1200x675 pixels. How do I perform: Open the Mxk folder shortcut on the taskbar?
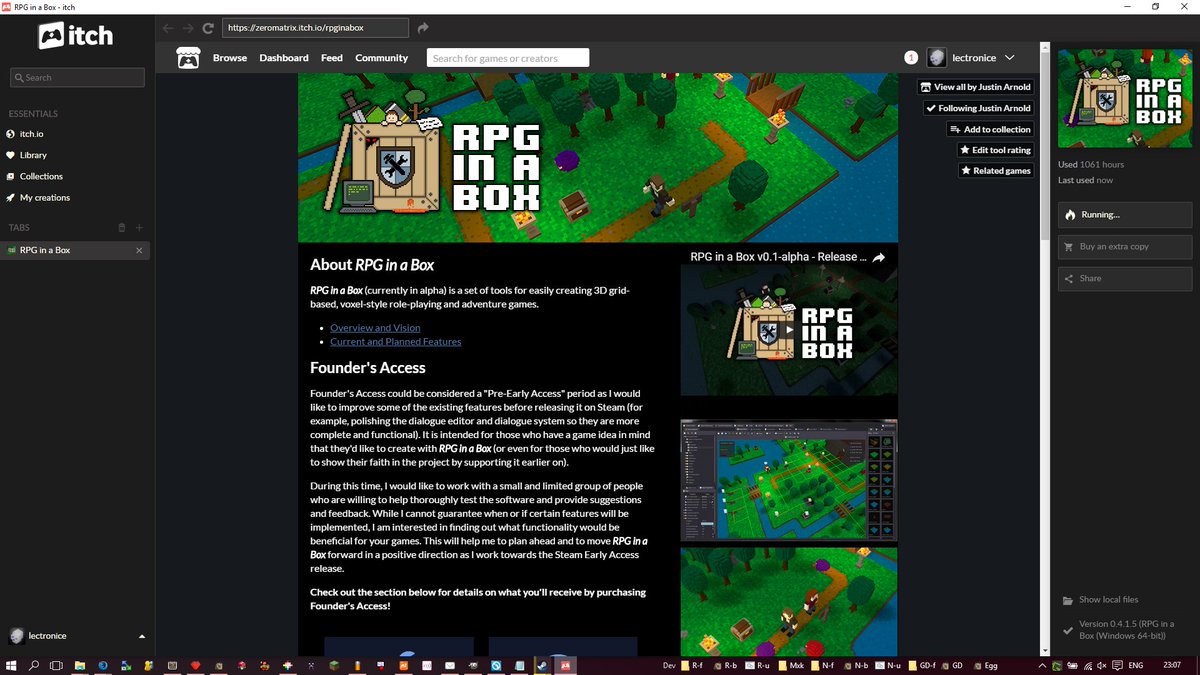tap(792, 665)
